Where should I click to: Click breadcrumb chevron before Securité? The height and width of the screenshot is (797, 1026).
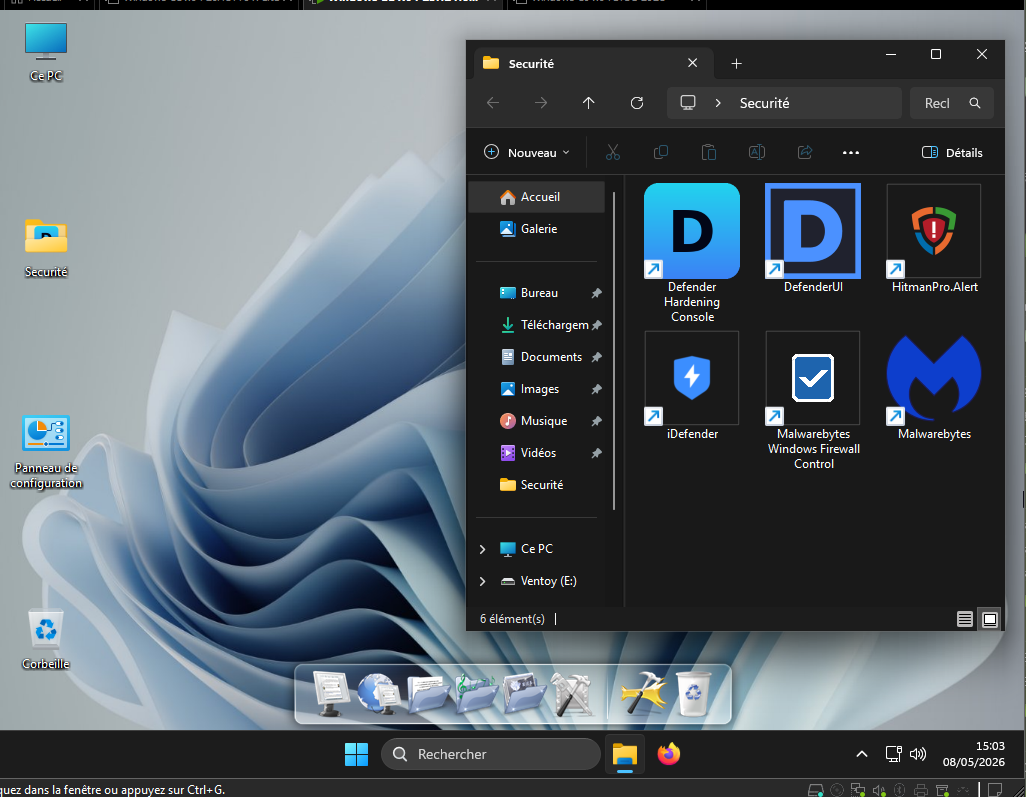pos(718,103)
